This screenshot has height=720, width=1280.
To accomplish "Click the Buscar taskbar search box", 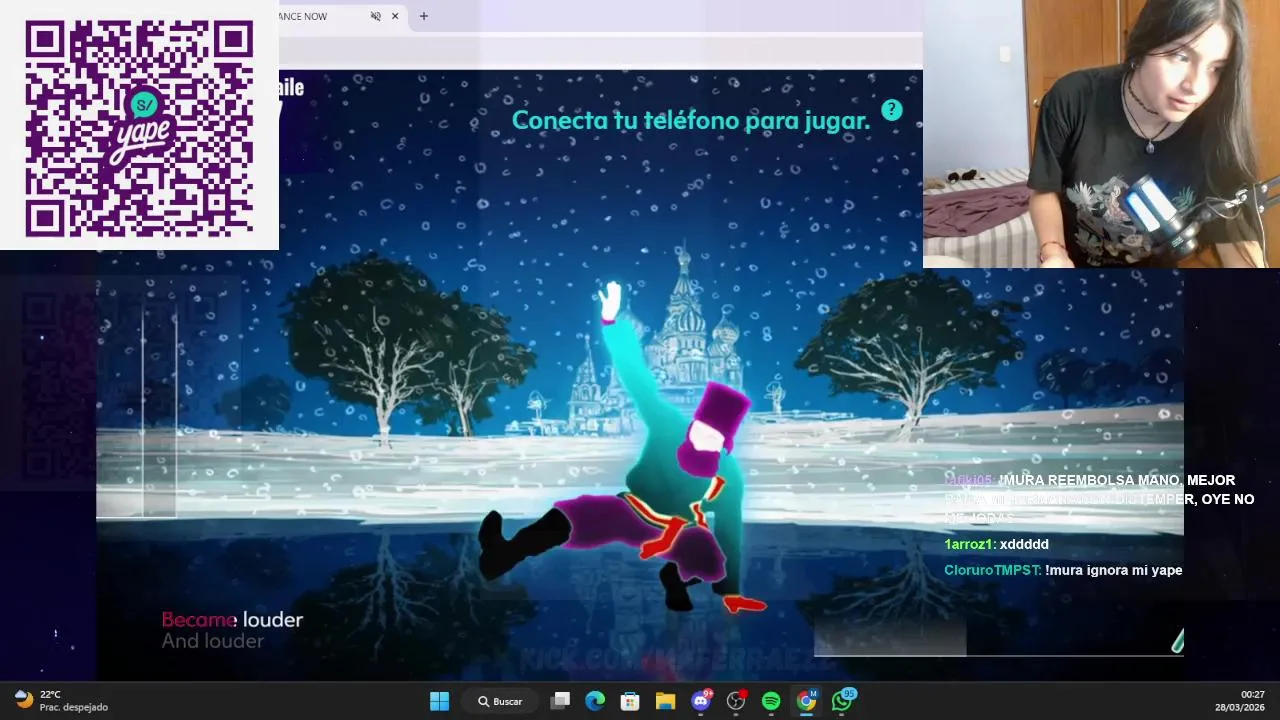I will click(501, 701).
